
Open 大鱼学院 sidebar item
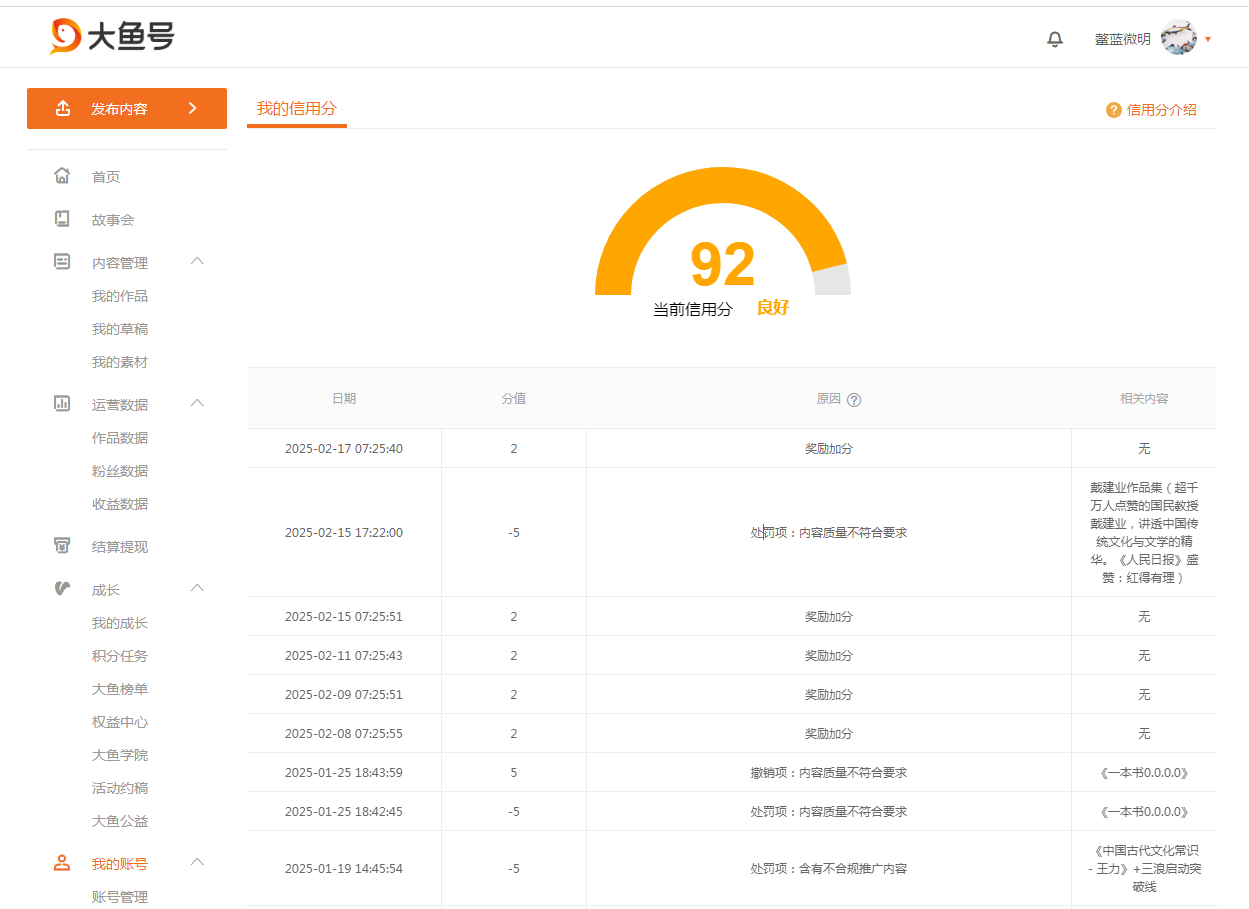click(x=120, y=755)
